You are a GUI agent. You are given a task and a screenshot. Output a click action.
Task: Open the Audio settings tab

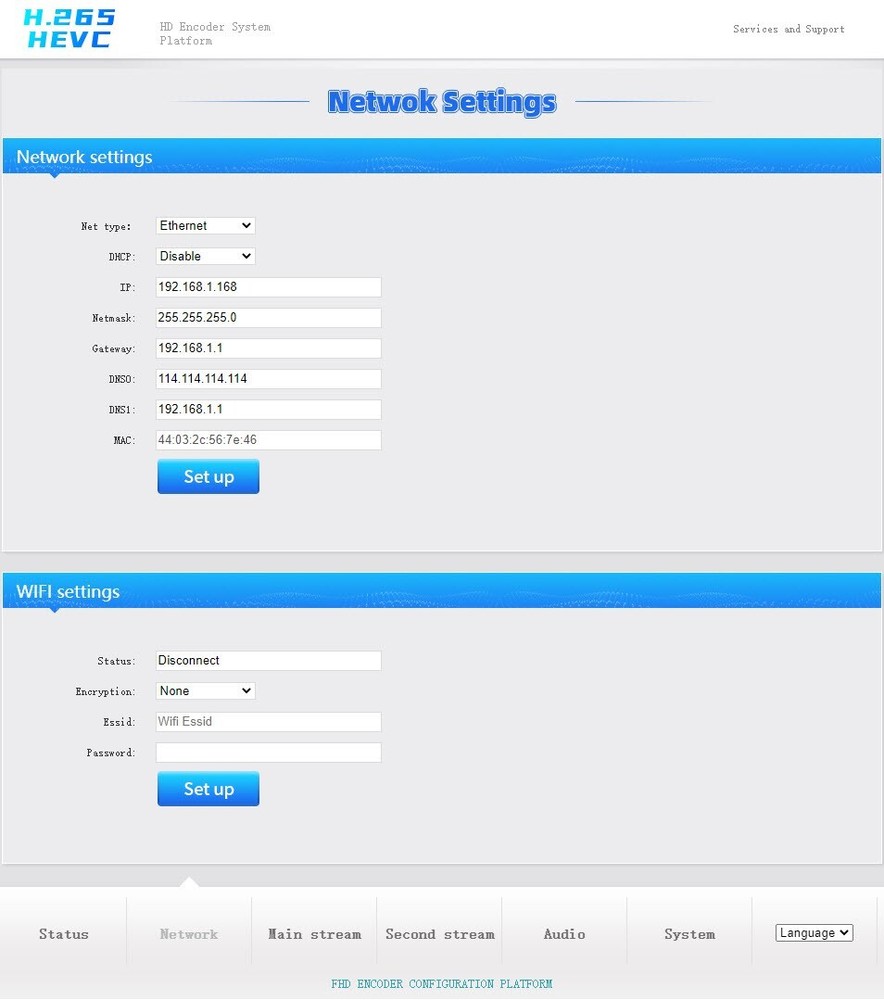click(x=564, y=933)
